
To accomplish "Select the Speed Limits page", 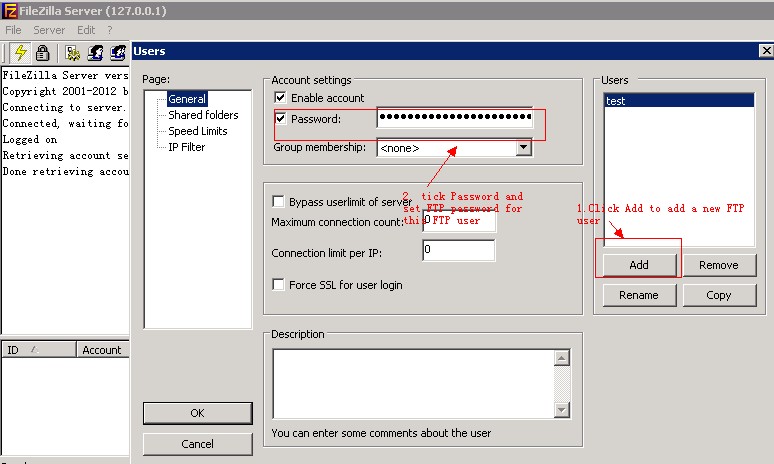I will point(197,131).
